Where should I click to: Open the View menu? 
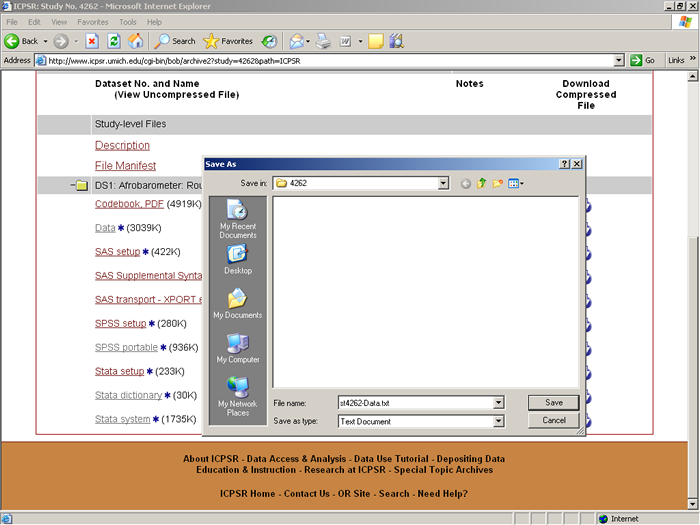click(59, 22)
